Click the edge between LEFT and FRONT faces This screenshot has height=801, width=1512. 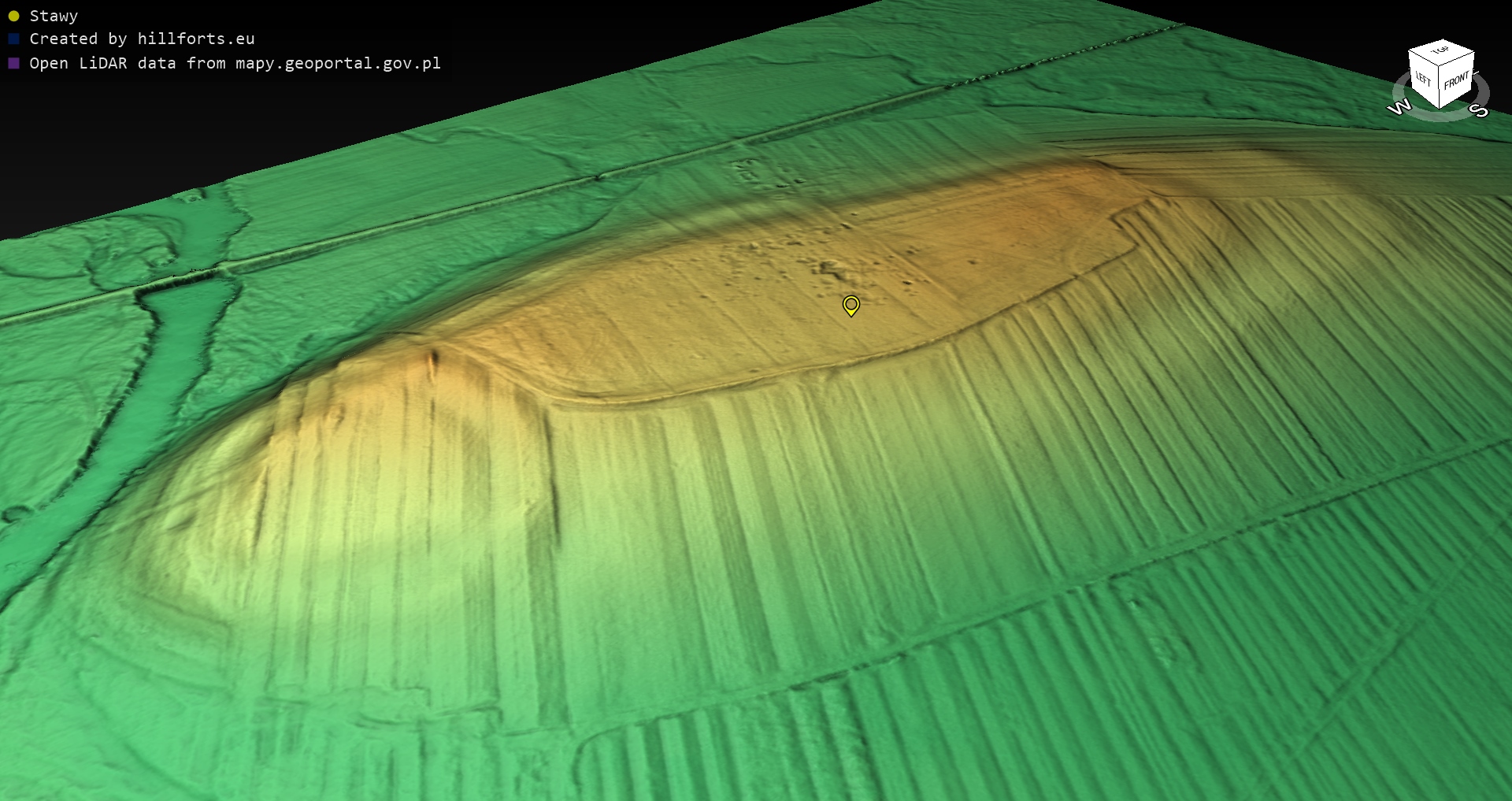[x=1440, y=87]
